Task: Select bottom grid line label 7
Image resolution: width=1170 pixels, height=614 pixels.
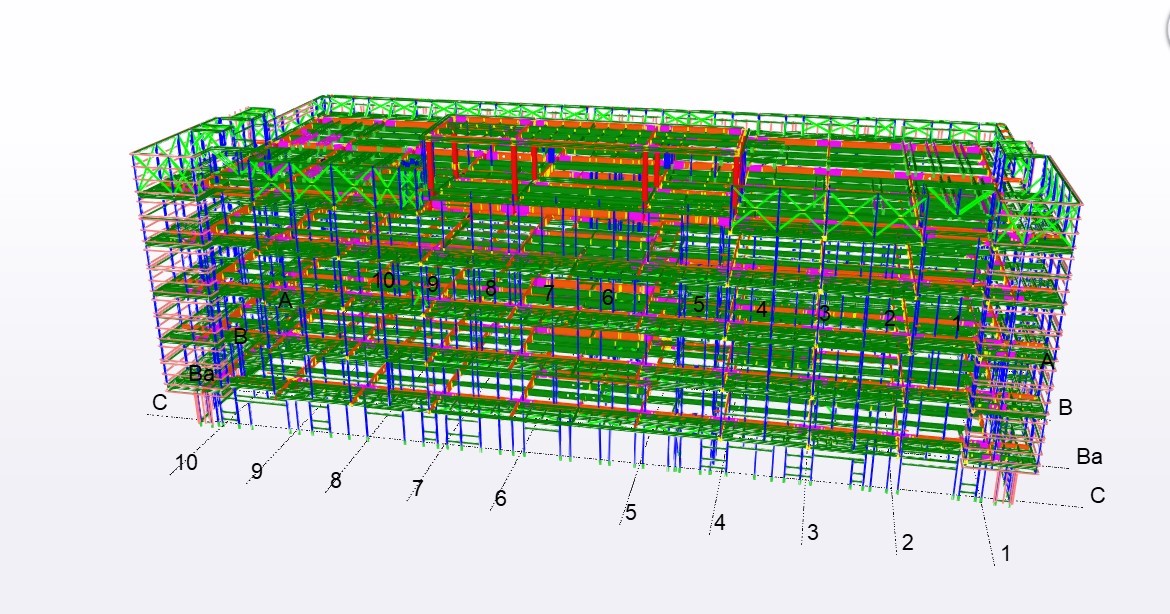Action: 417,489
